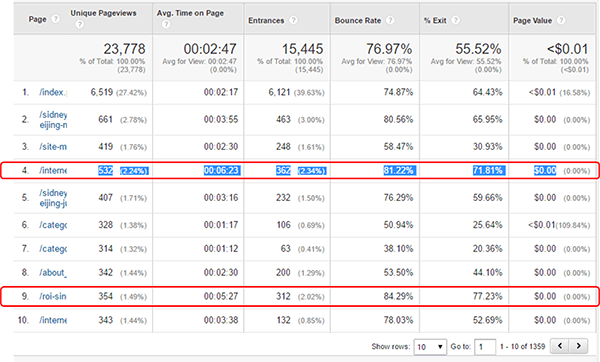Image resolution: width=600 pixels, height=362 pixels.
Task: Click help icon under Avg. Time on Page
Action: pyautogui.click(x=166, y=24)
